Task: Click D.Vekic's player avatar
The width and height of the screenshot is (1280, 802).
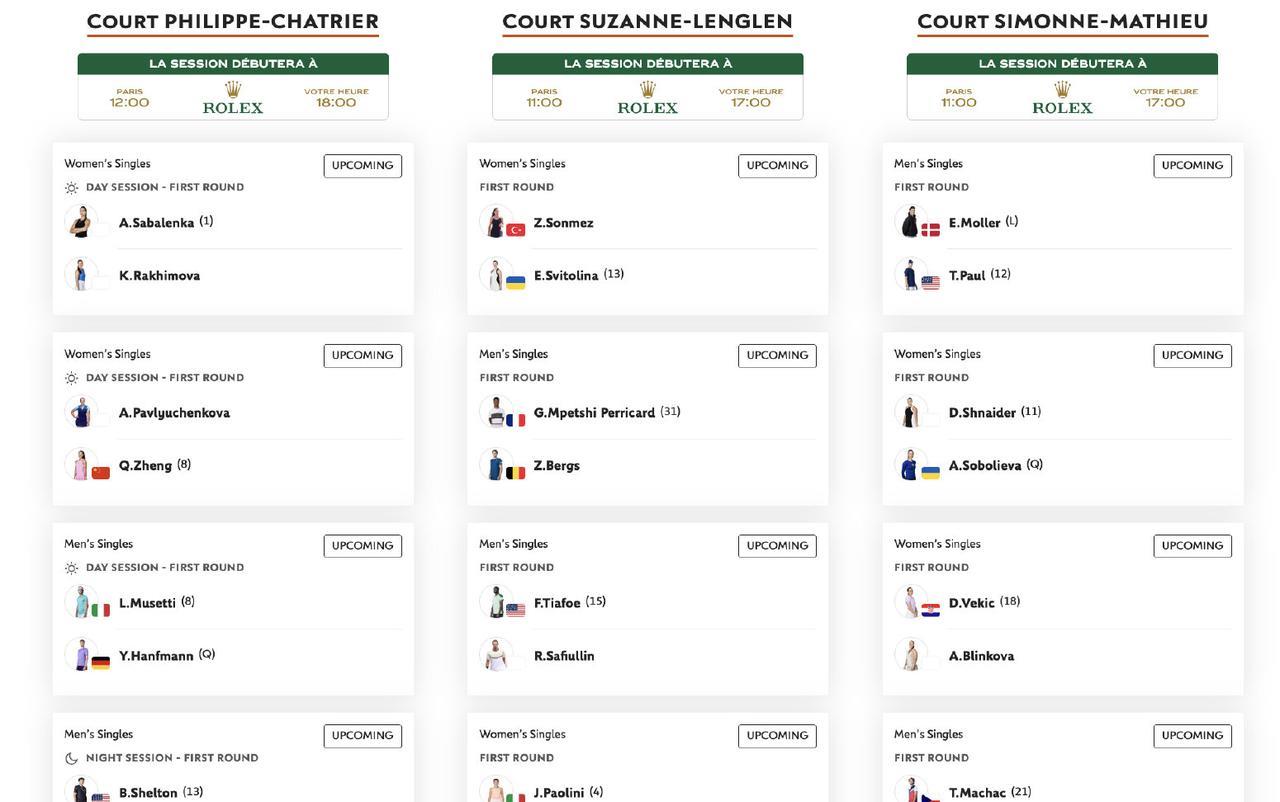Action: [x=911, y=602]
